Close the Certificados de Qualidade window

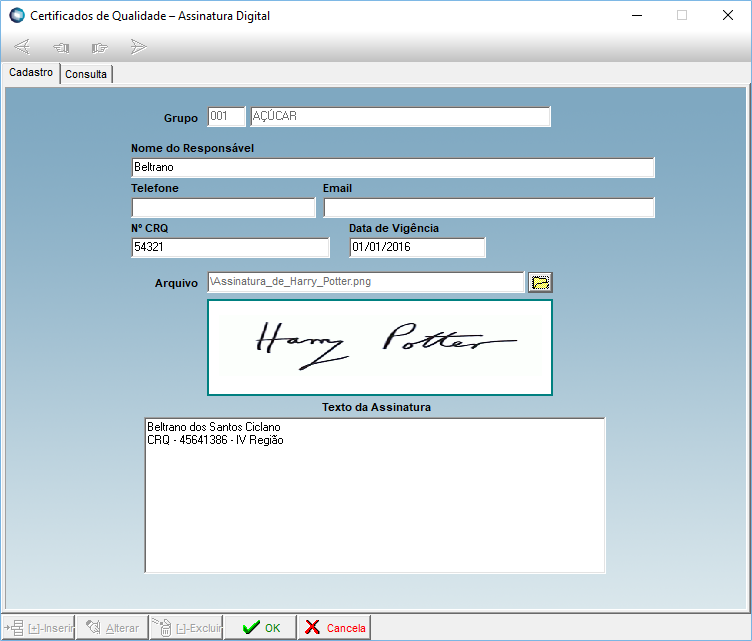pyautogui.click(x=728, y=15)
